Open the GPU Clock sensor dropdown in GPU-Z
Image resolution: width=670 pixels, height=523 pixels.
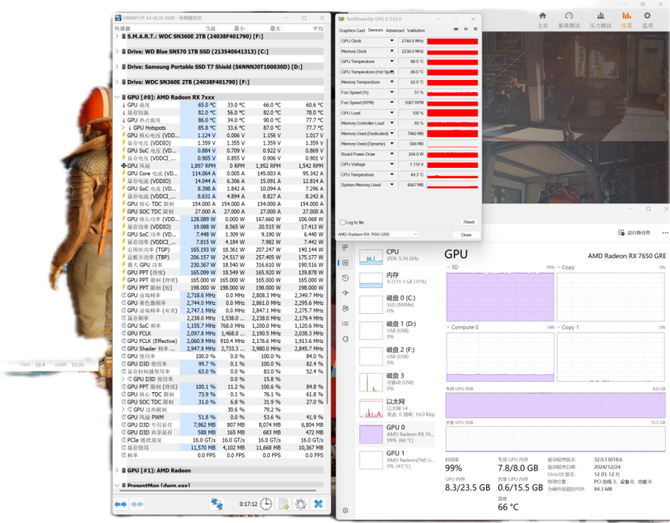(x=392, y=41)
